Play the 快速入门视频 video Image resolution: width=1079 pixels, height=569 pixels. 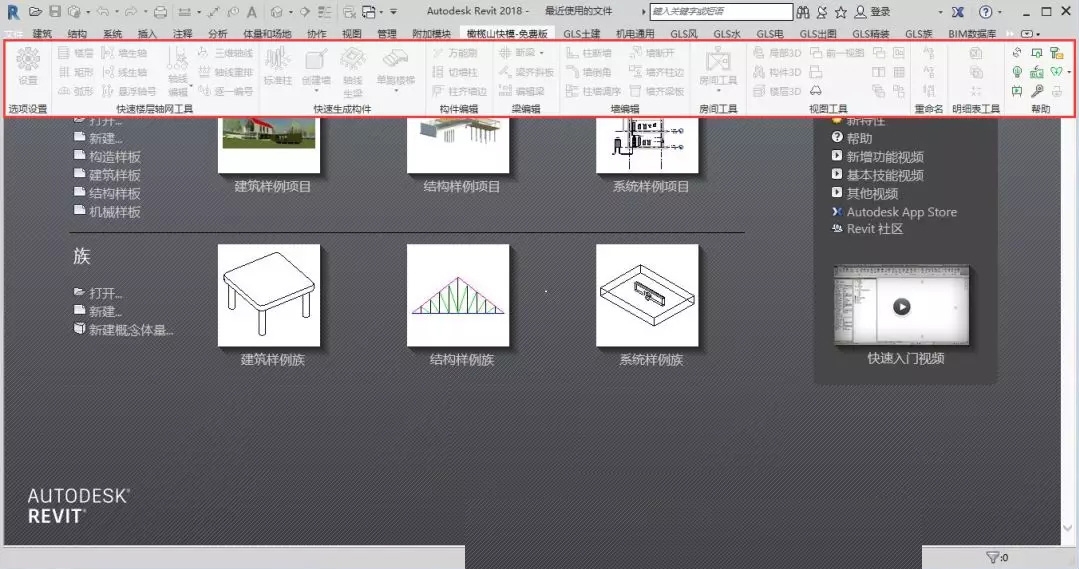(x=901, y=306)
